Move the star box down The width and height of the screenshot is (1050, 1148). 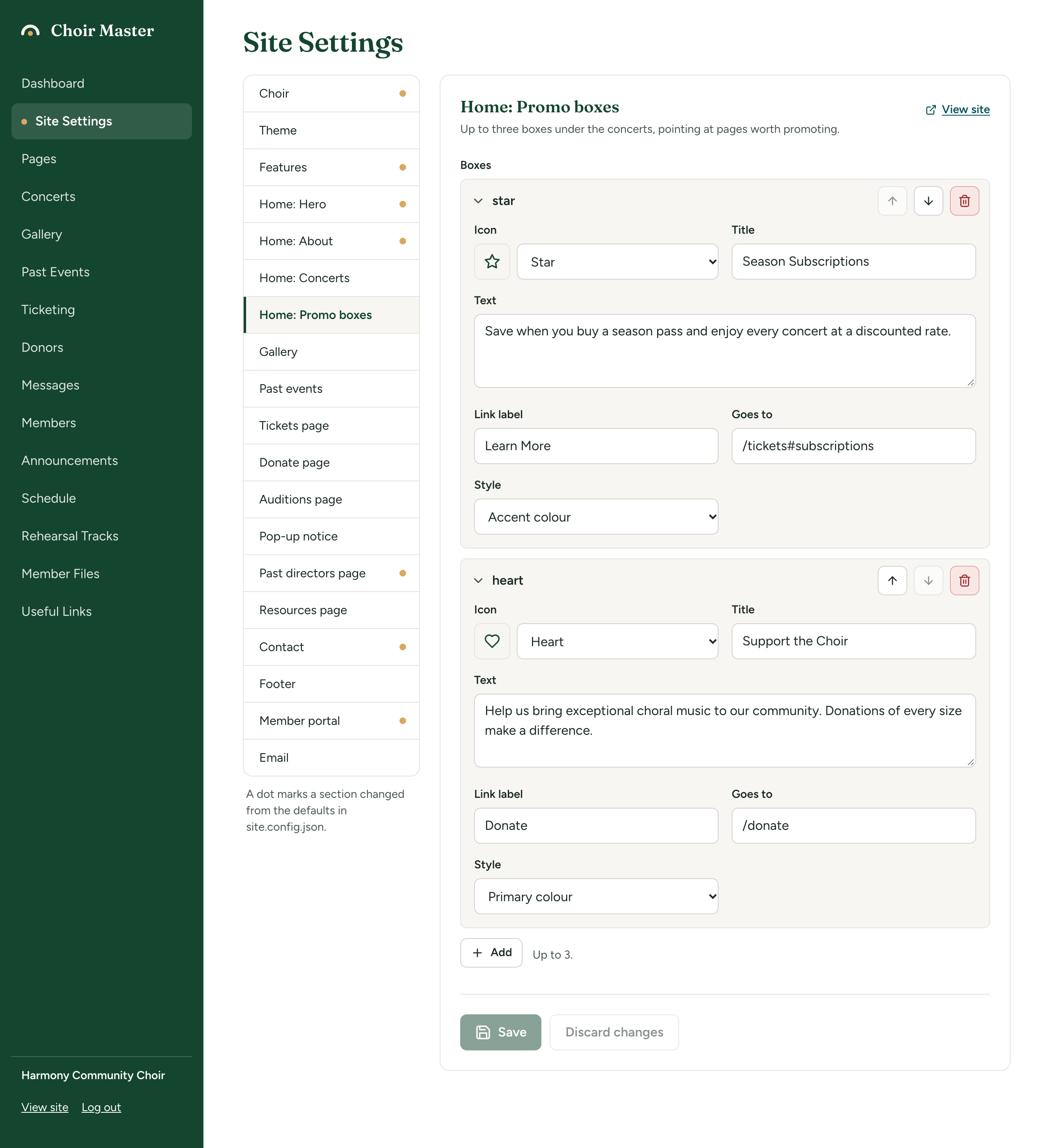[x=928, y=201]
